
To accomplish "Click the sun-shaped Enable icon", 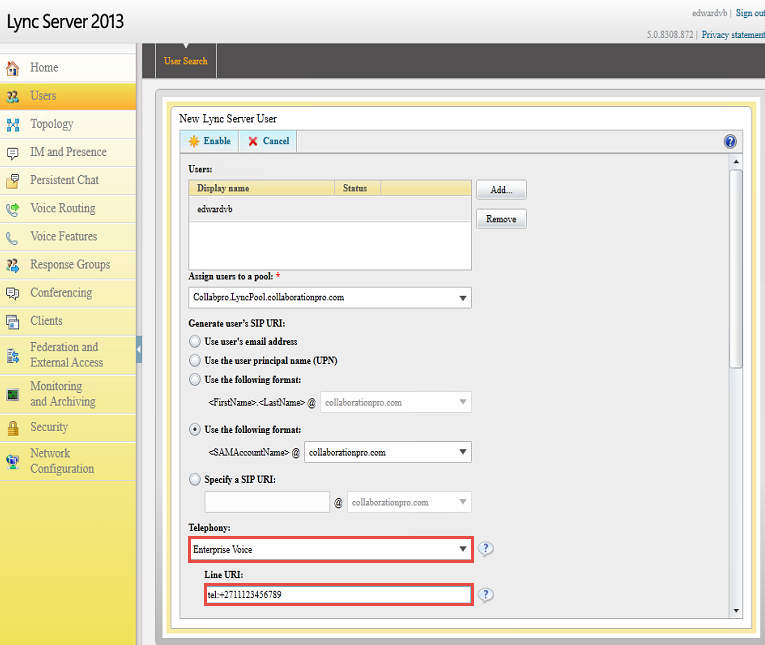I will (194, 141).
